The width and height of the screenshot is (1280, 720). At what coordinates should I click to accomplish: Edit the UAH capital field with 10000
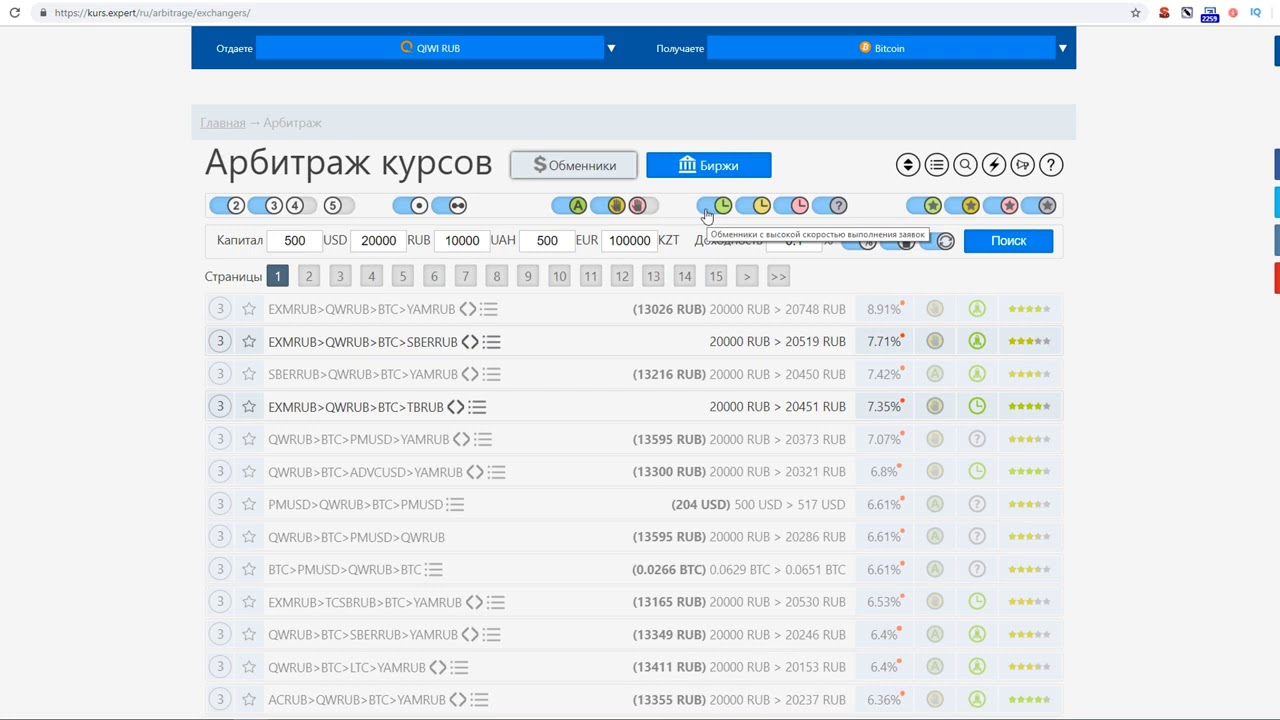pos(462,240)
